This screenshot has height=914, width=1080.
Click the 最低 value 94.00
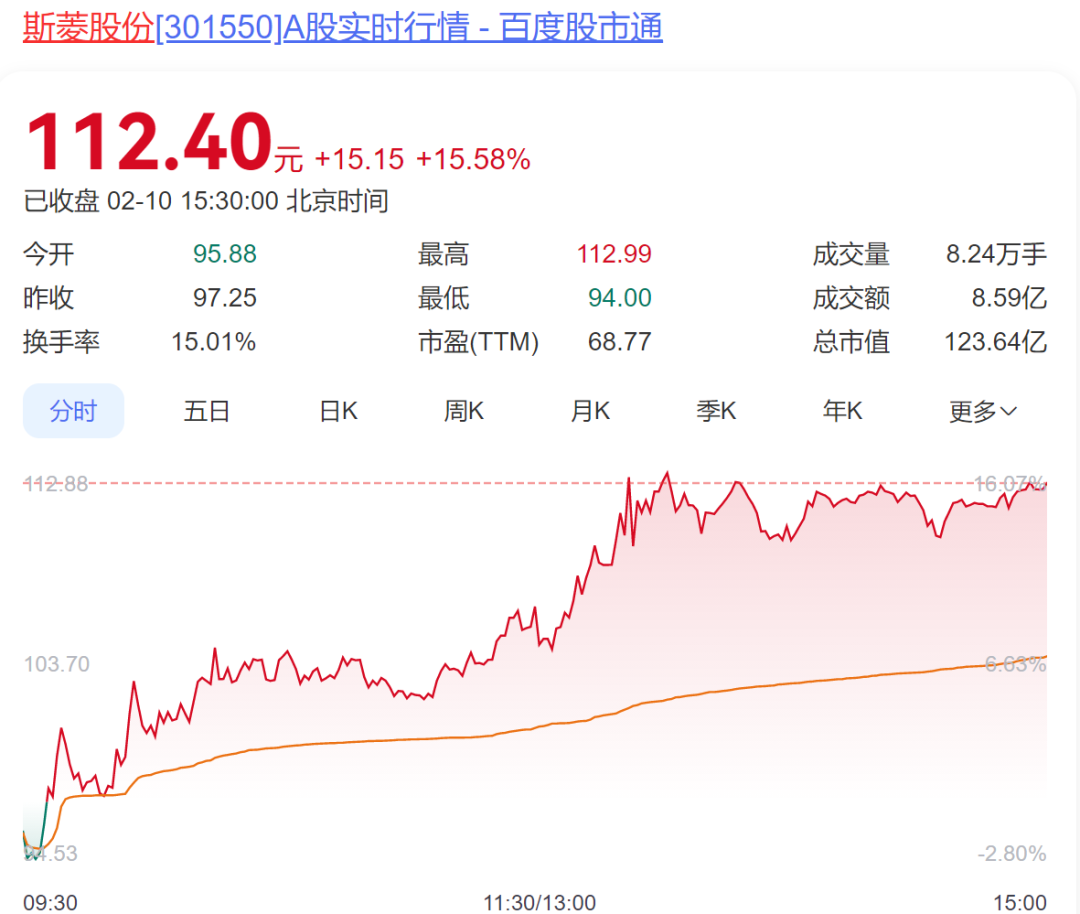619,298
